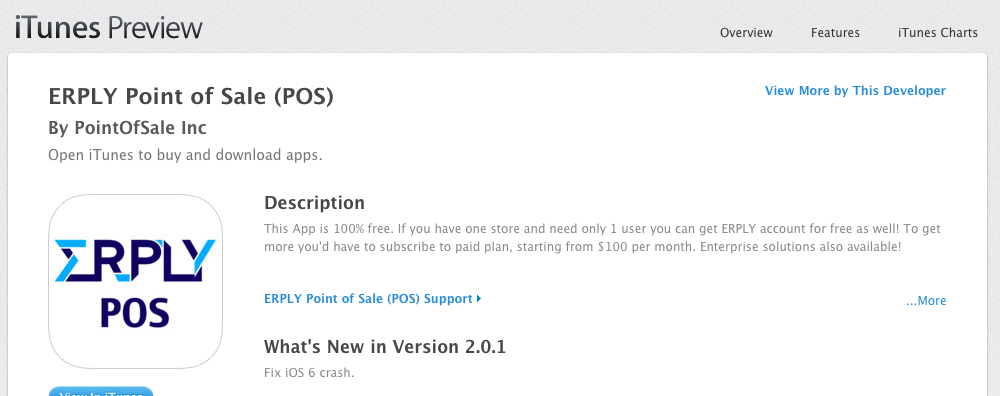Viewport: 1000px width, 396px height.
Task: Click the By PointOfSale Inc developer name
Action: (x=128, y=128)
